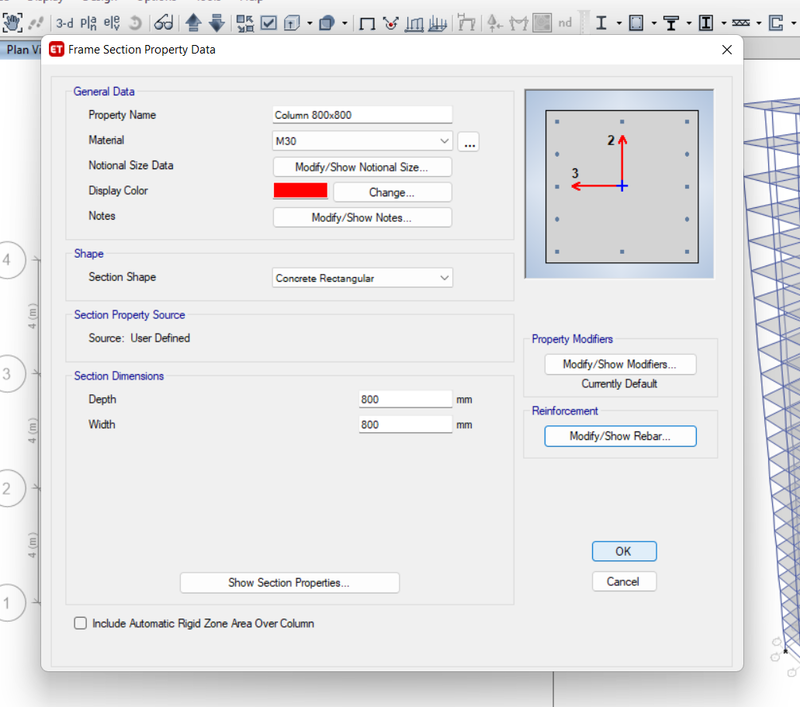This screenshot has height=707, width=800.
Task: Open the Material M30 dropdown
Action: (x=362, y=141)
